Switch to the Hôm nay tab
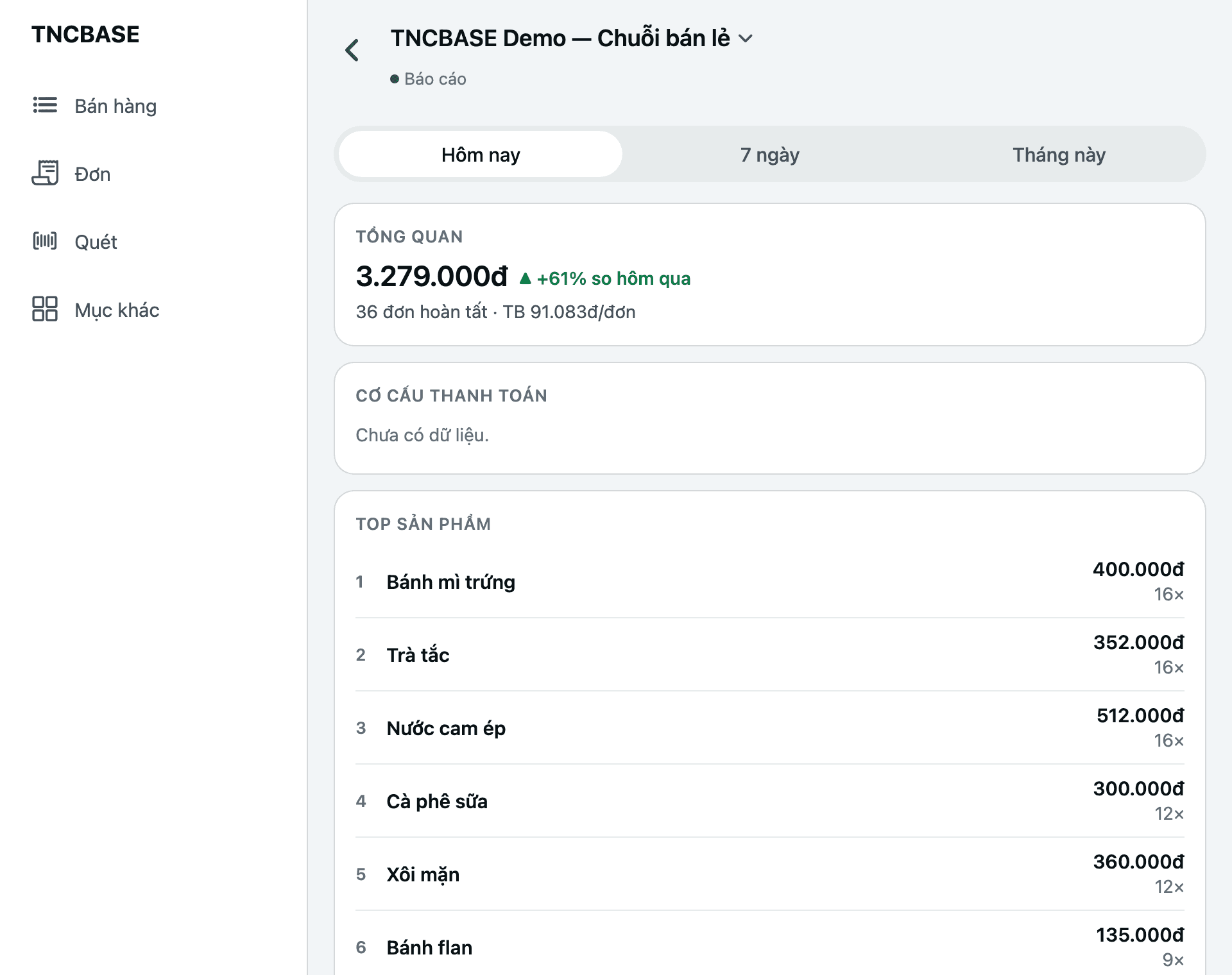The image size is (1232, 975). tap(481, 155)
